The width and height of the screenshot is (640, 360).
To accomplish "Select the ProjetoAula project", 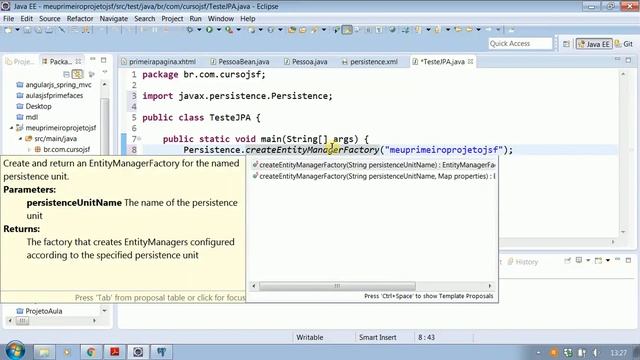I will click(x=39, y=311).
